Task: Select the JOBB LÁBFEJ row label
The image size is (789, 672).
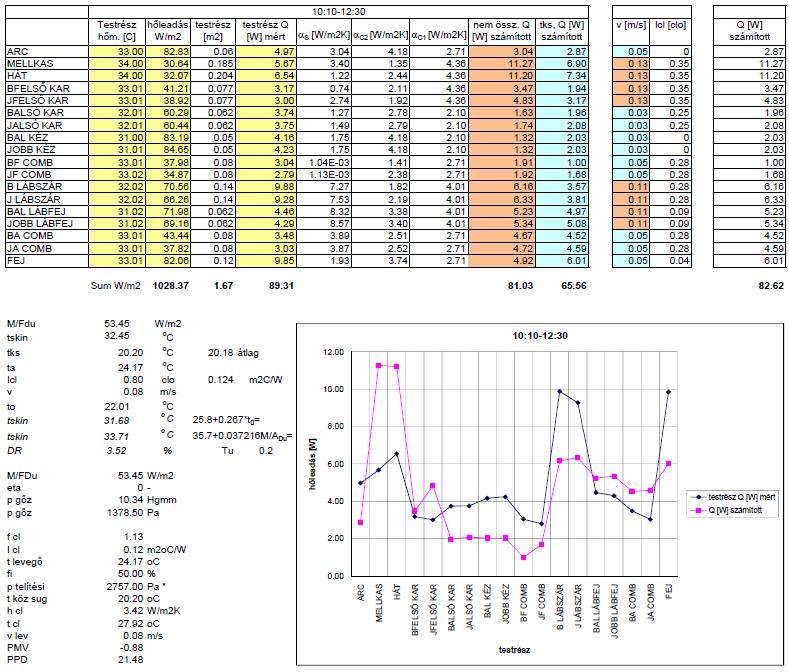Action: [x=47, y=223]
